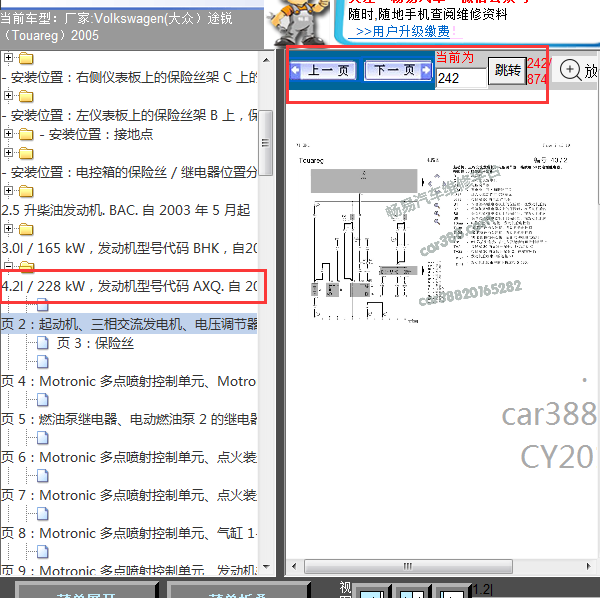Click the folder icon above 3.0l / 165 kW entry
The height and width of the screenshot is (598, 600).
tap(26, 229)
